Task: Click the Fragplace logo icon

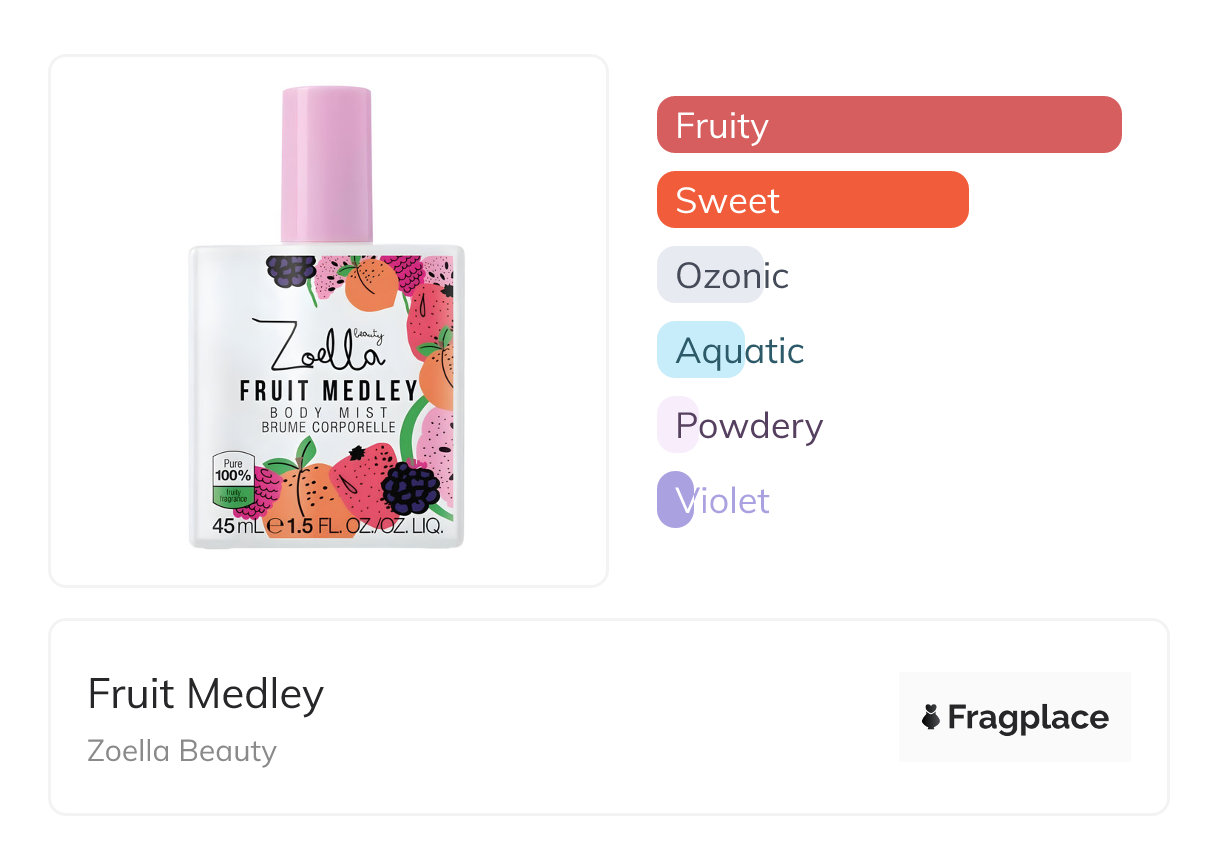Action: click(x=931, y=717)
